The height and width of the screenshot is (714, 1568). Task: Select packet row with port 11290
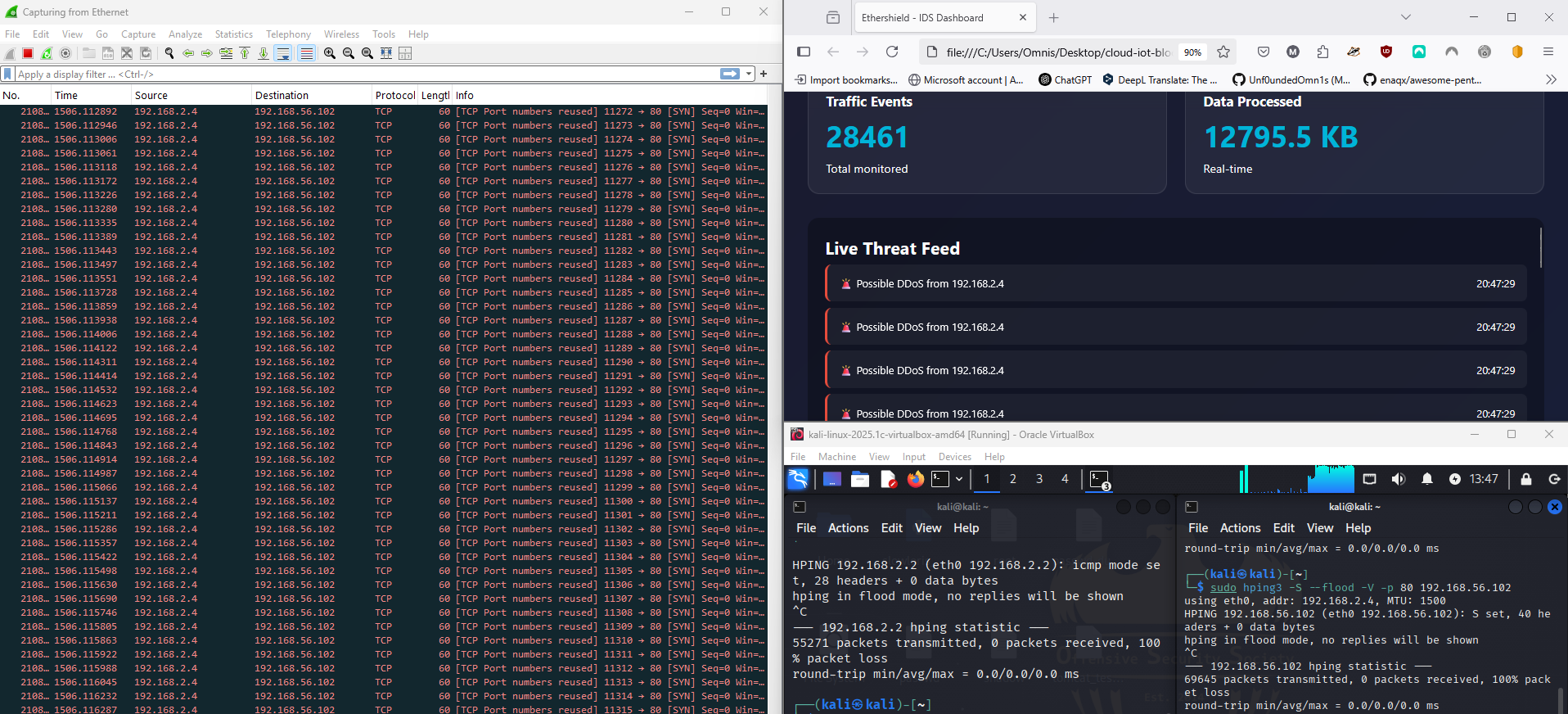(384, 362)
